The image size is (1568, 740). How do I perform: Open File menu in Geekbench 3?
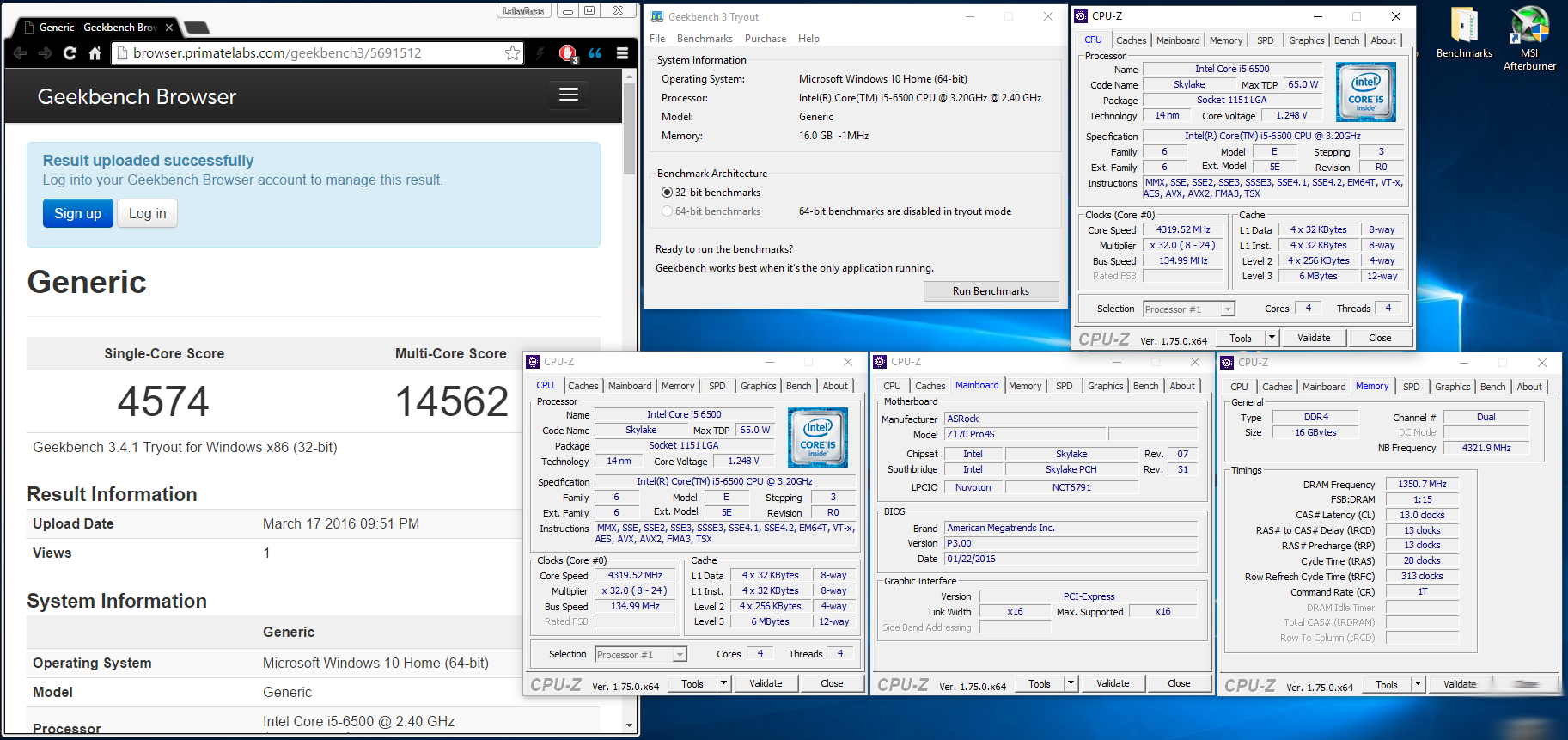pyautogui.click(x=657, y=39)
